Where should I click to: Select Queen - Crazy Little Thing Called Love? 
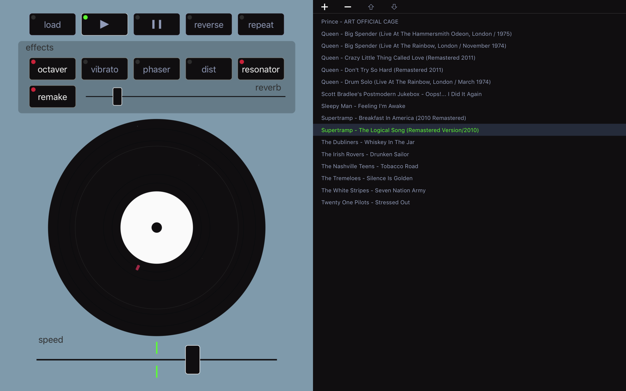coord(470,58)
